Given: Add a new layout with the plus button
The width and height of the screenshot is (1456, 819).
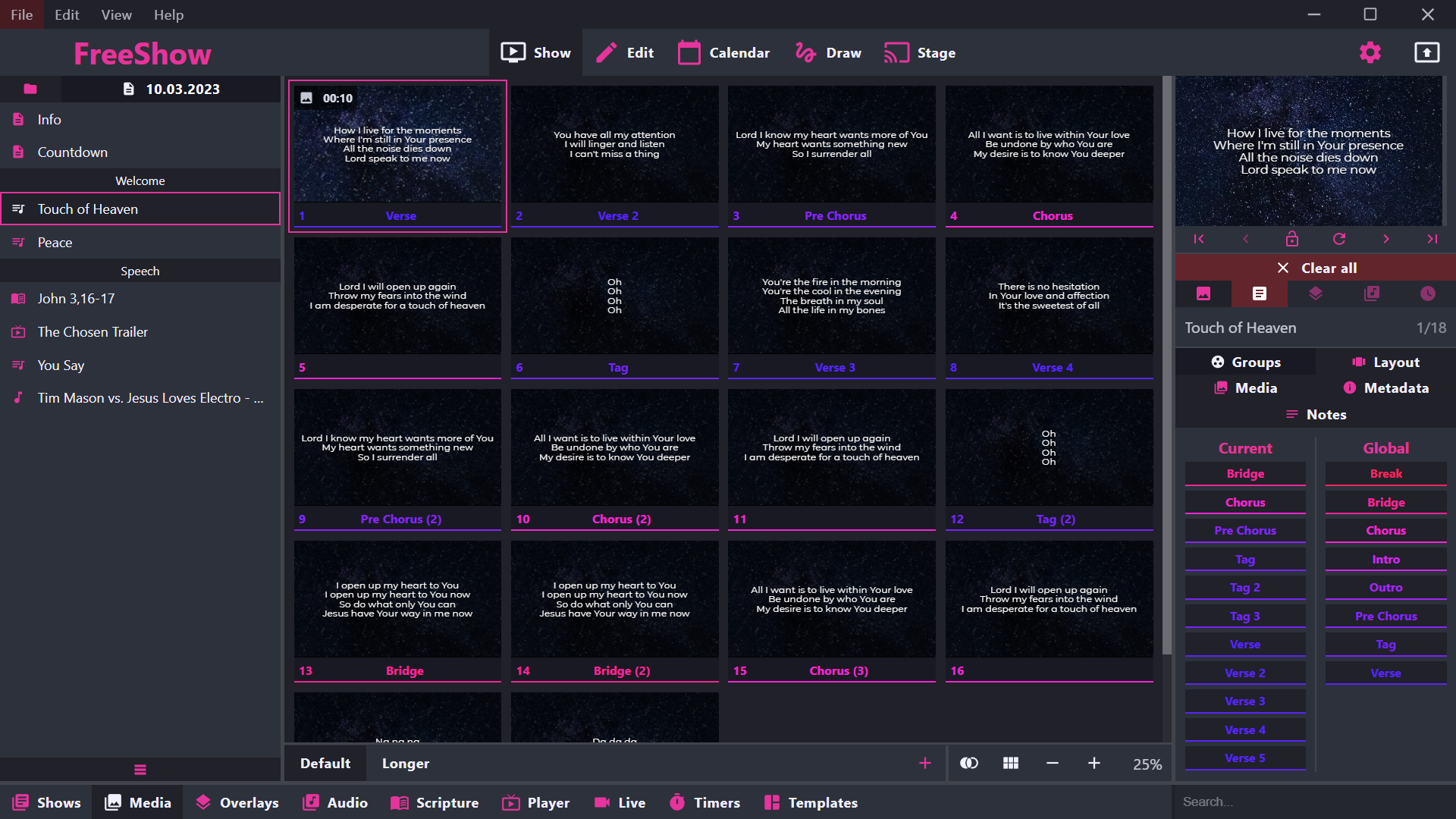Looking at the screenshot, I should pyautogui.click(x=924, y=764).
